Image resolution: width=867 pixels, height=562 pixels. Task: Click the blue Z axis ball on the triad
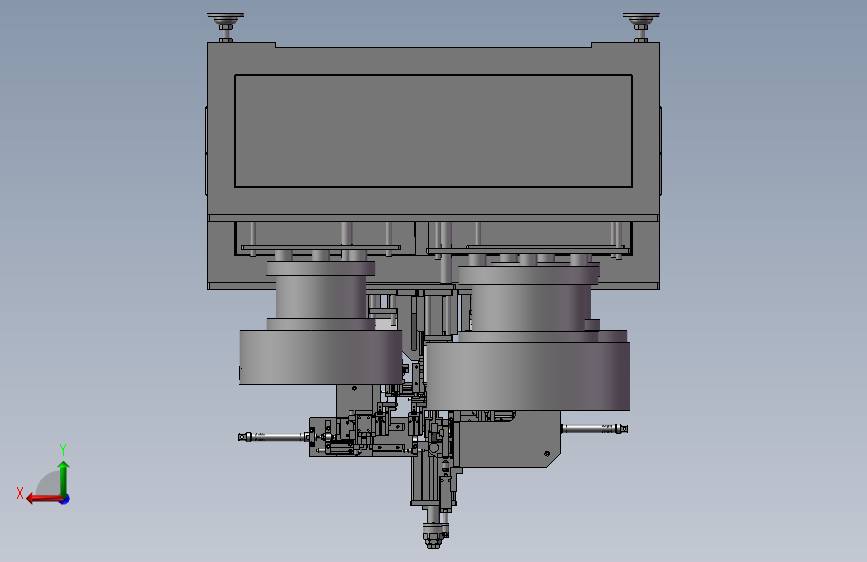(x=65, y=499)
